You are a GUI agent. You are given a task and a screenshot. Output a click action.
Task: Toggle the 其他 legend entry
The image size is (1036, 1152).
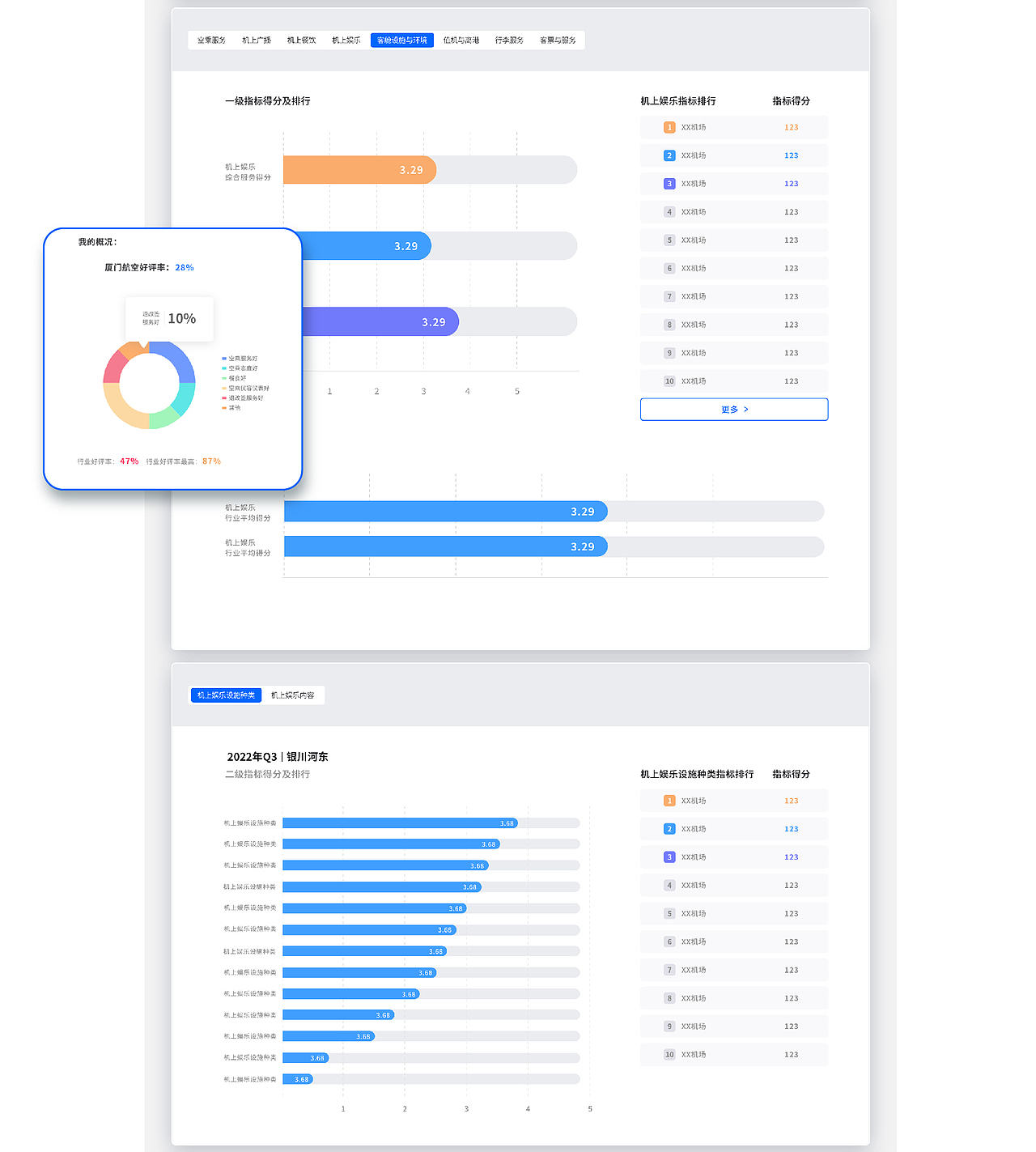tap(231, 408)
